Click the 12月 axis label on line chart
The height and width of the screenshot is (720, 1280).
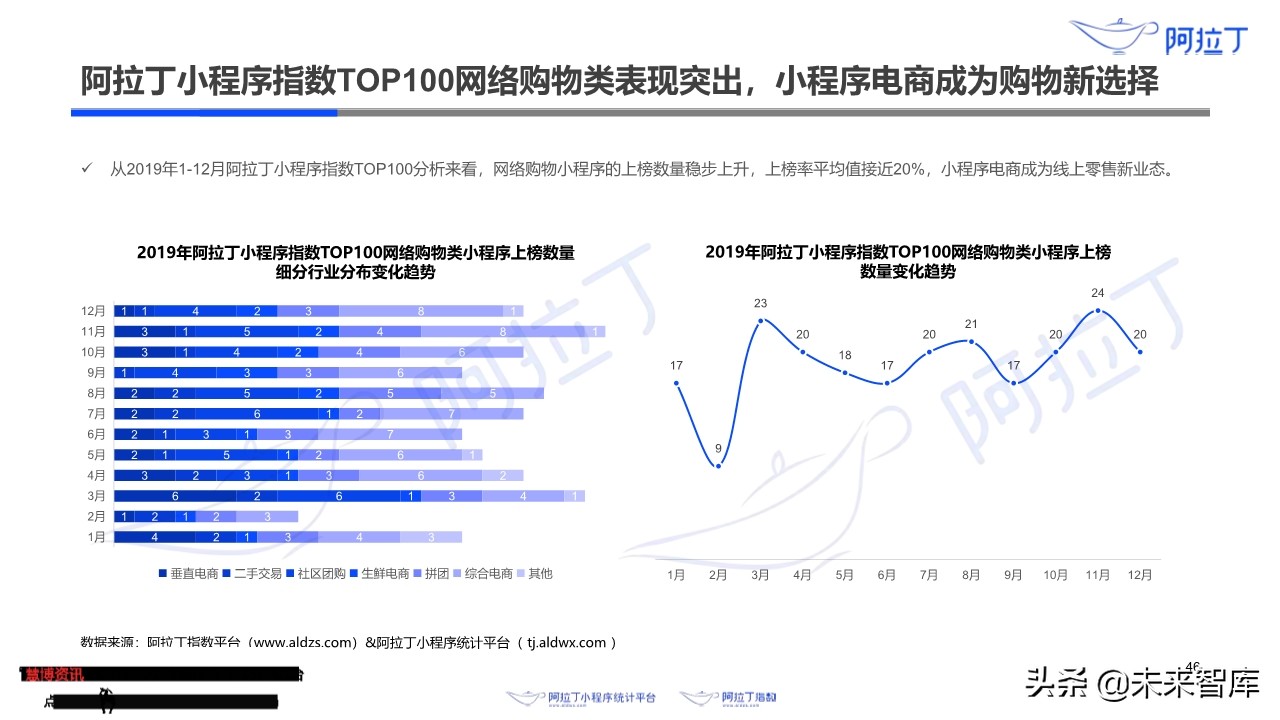coord(1139,575)
